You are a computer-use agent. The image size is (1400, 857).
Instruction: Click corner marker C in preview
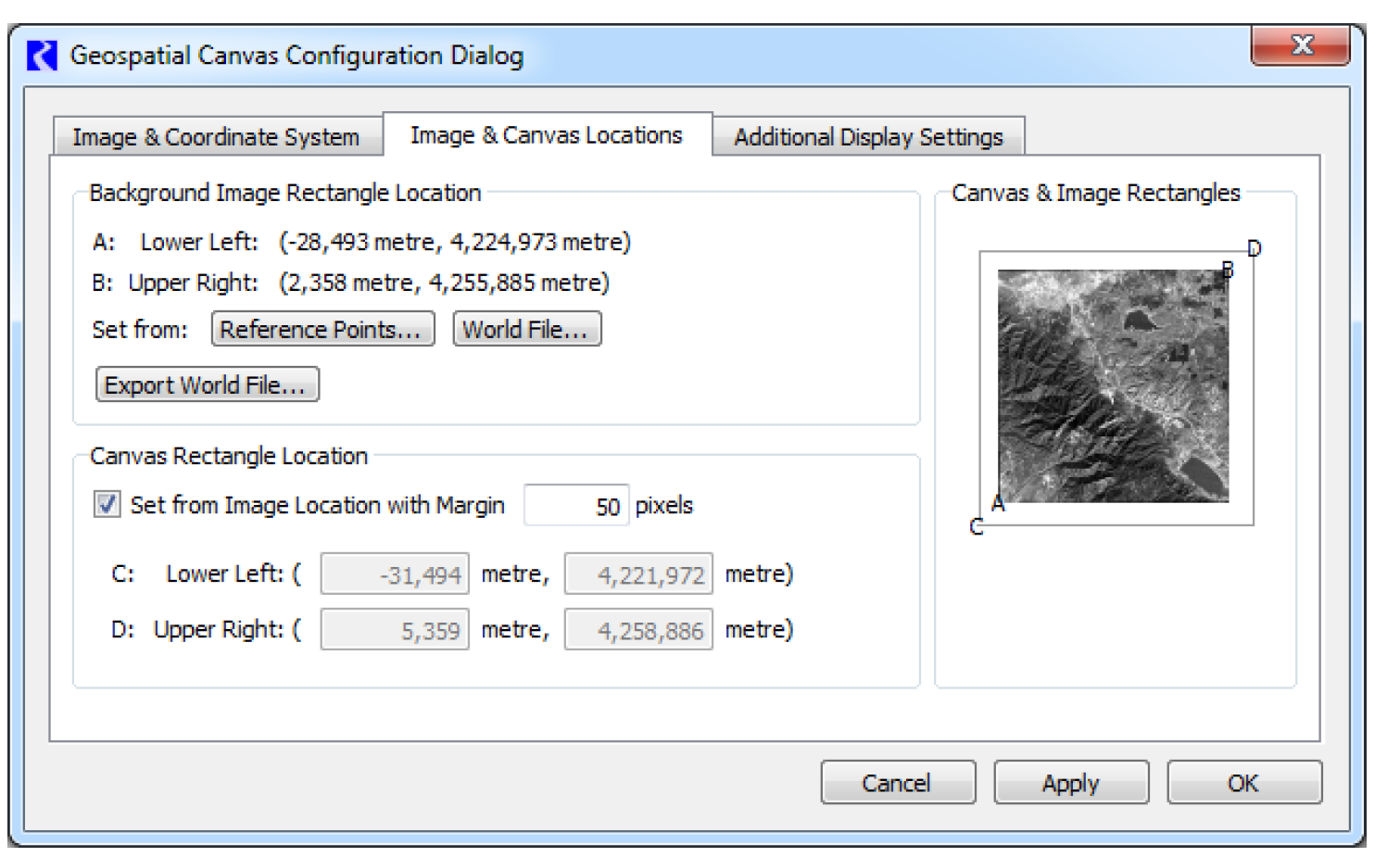[976, 527]
